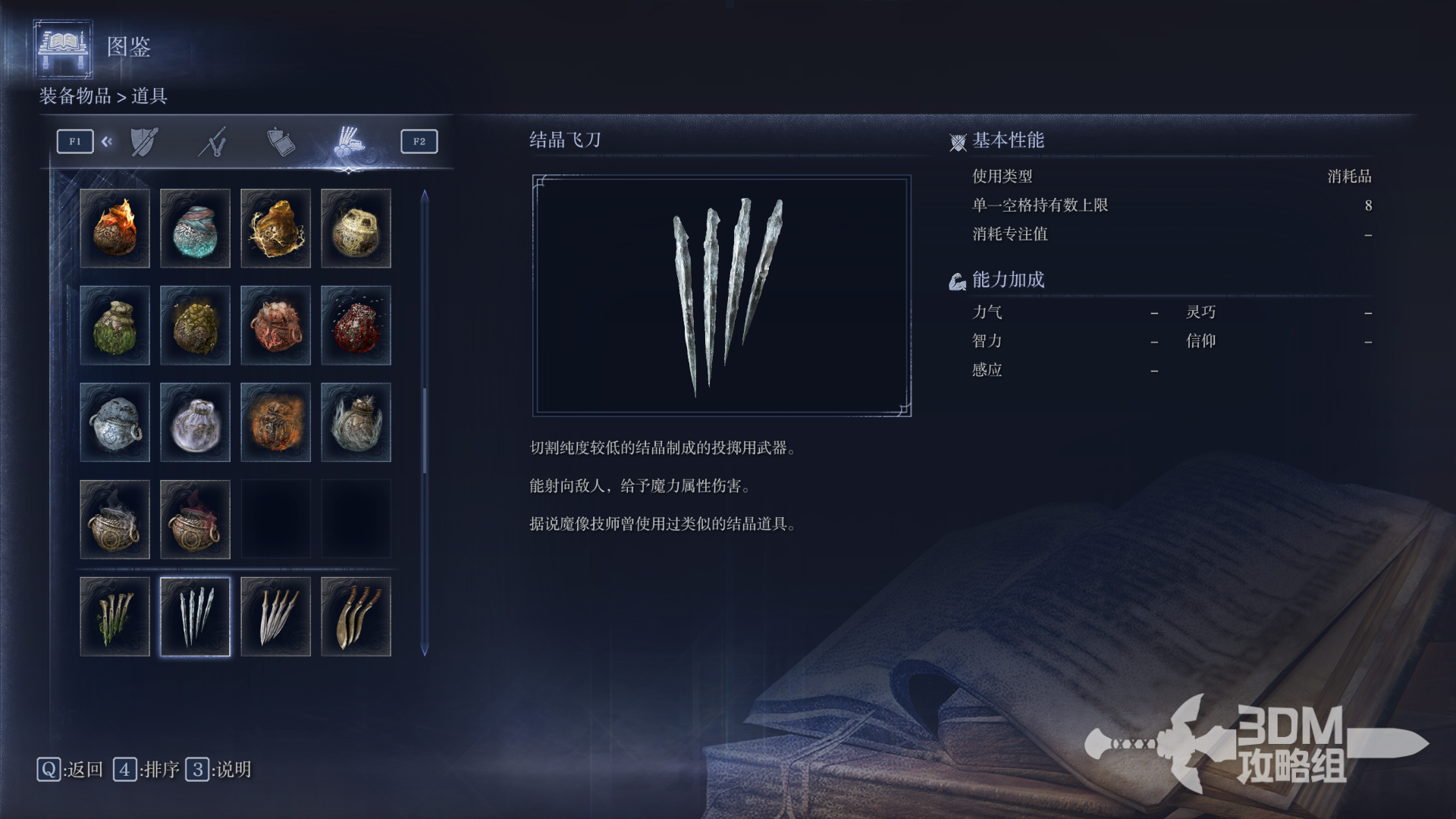Select the teal glowing pot icon

(x=195, y=228)
